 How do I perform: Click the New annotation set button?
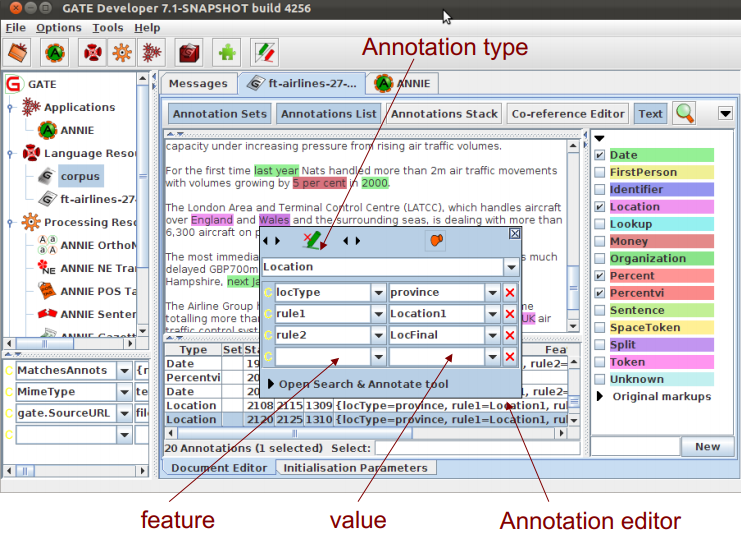point(707,447)
